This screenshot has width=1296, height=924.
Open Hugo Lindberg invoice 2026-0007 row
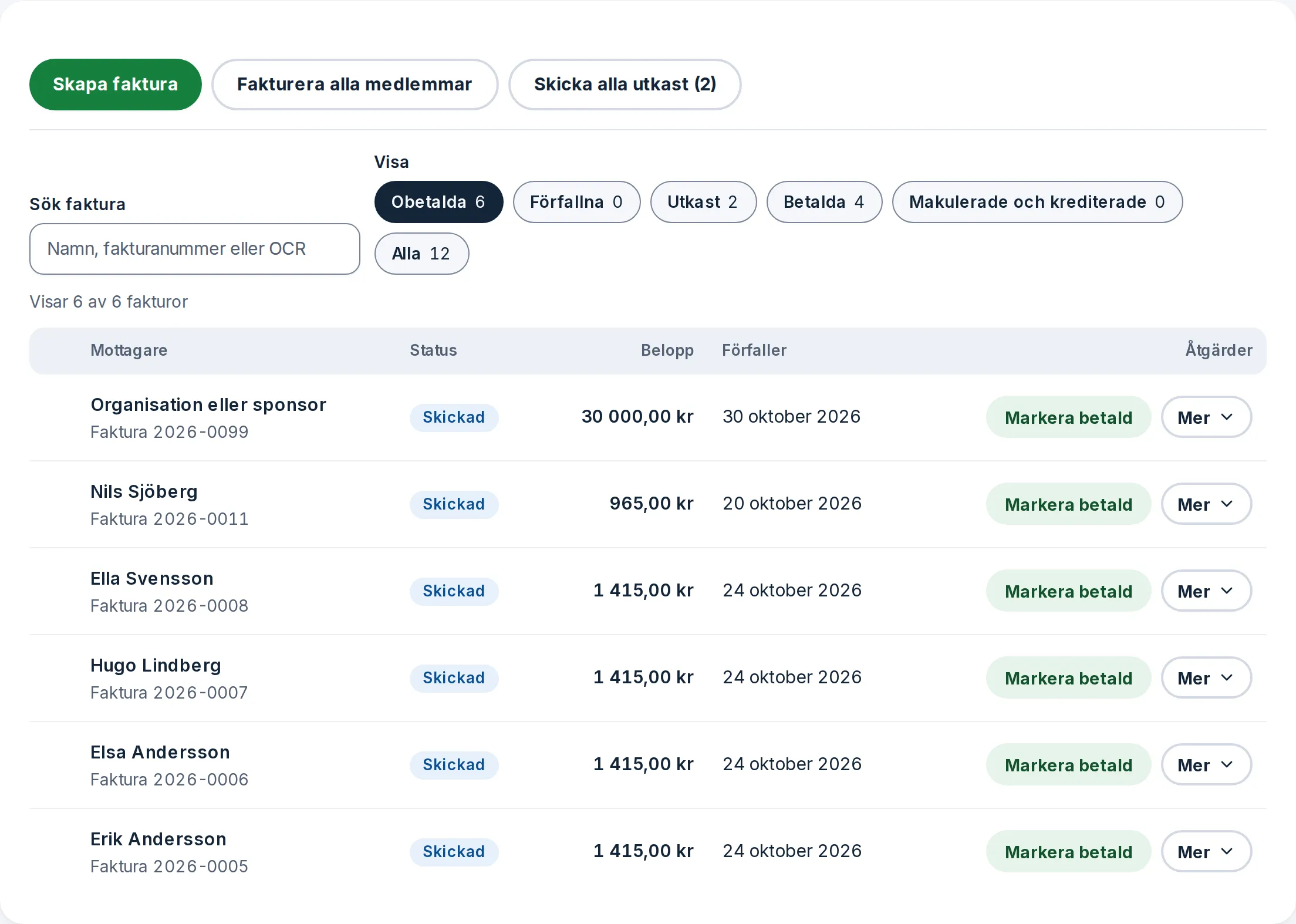(x=648, y=678)
